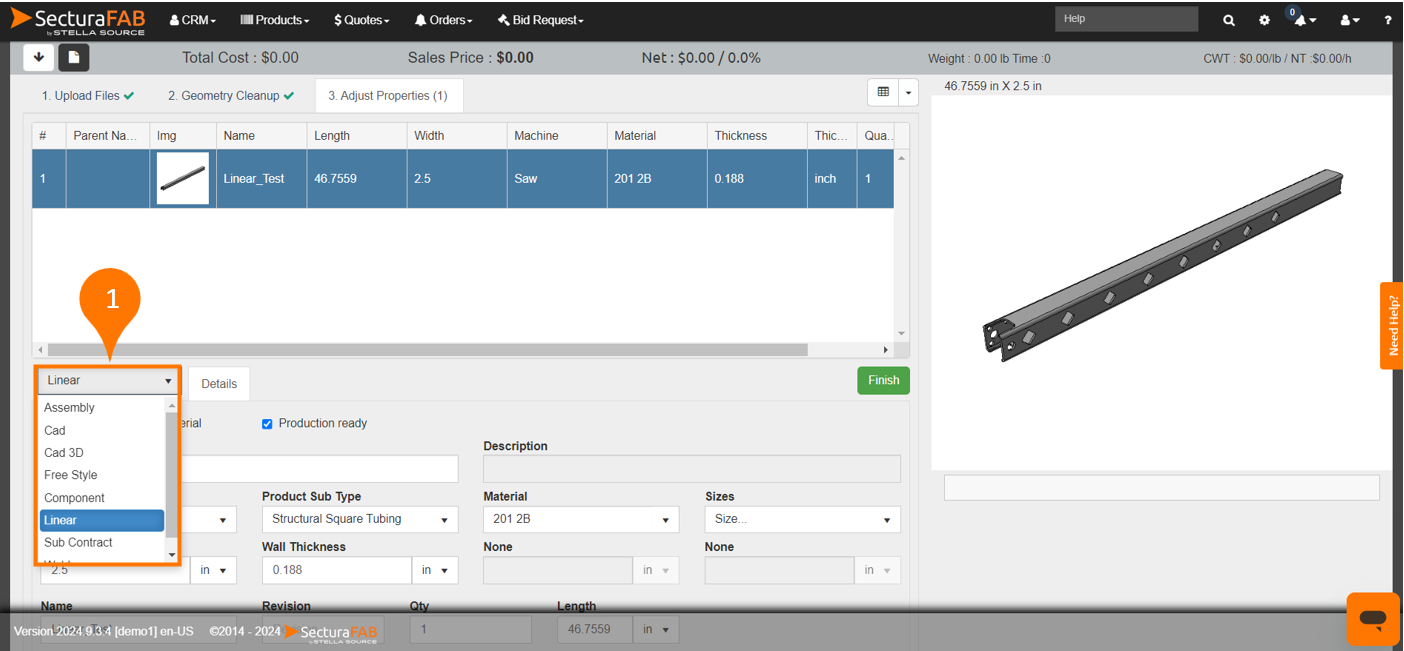Toggle the Production ready checkbox
Image resolution: width=1404 pixels, height=651 pixels.
(x=267, y=424)
